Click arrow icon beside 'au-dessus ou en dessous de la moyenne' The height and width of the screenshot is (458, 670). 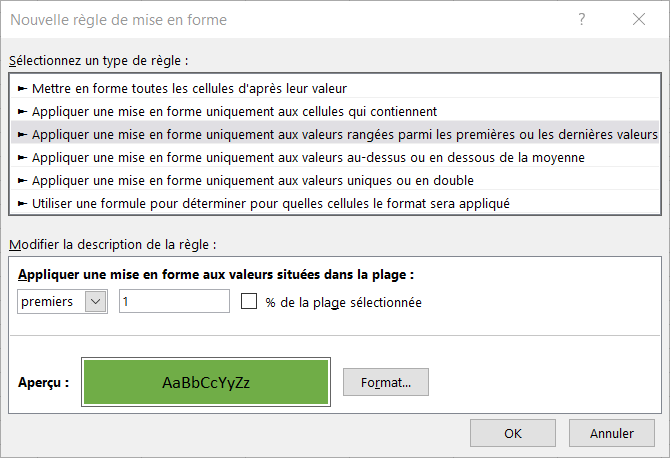click(x=22, y=158)
